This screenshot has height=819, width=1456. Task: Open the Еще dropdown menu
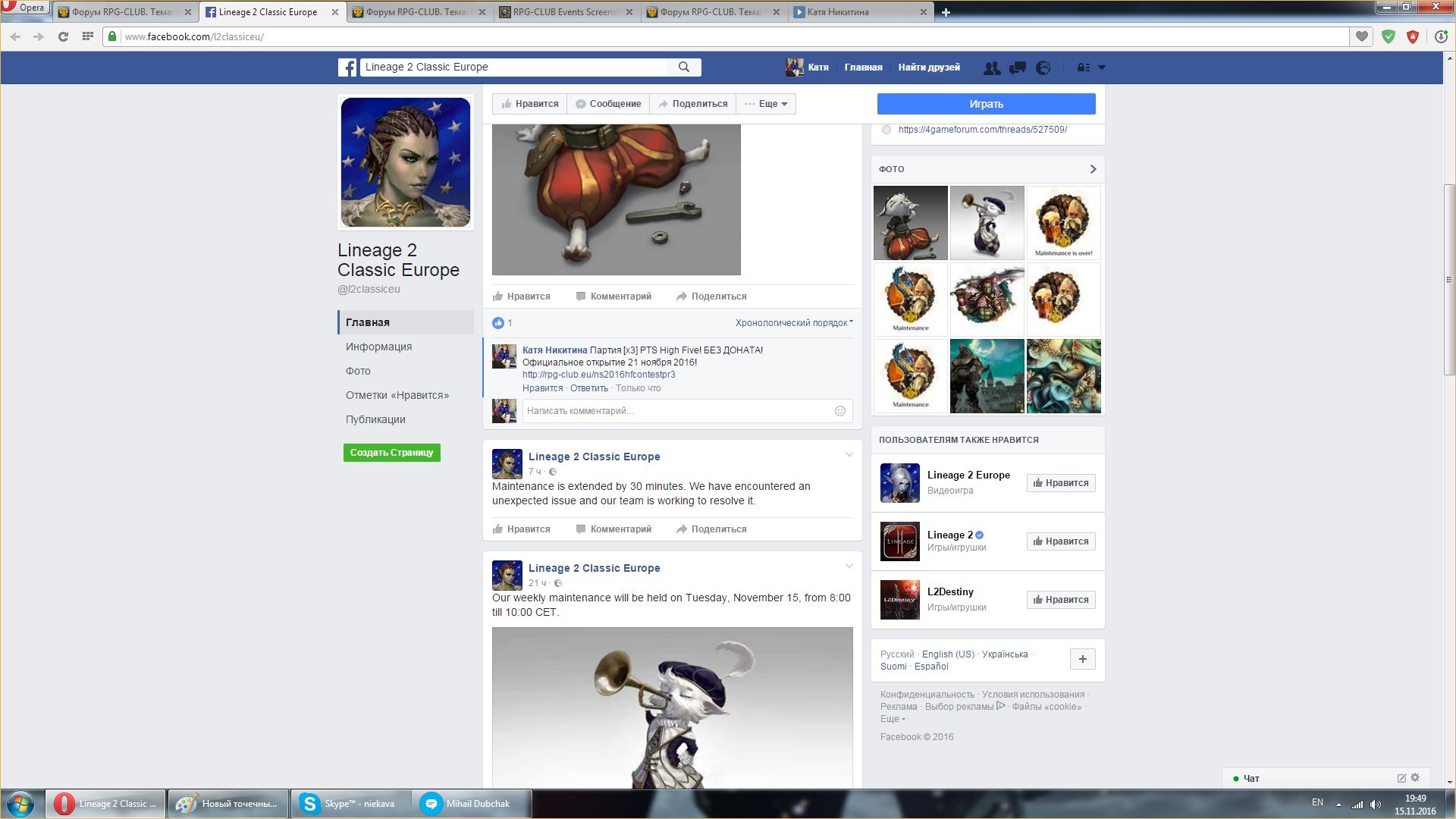pos(767,104)
